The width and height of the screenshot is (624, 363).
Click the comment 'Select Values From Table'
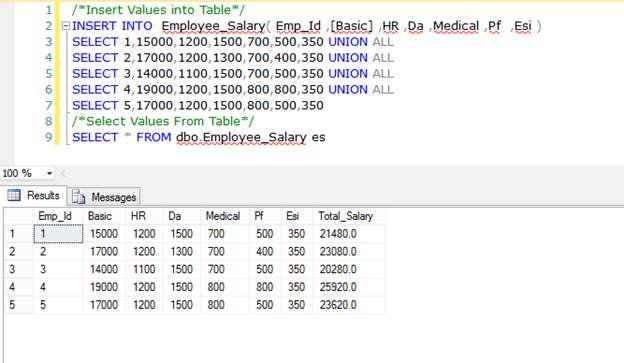pyautogui.click(x=164, y=121)
